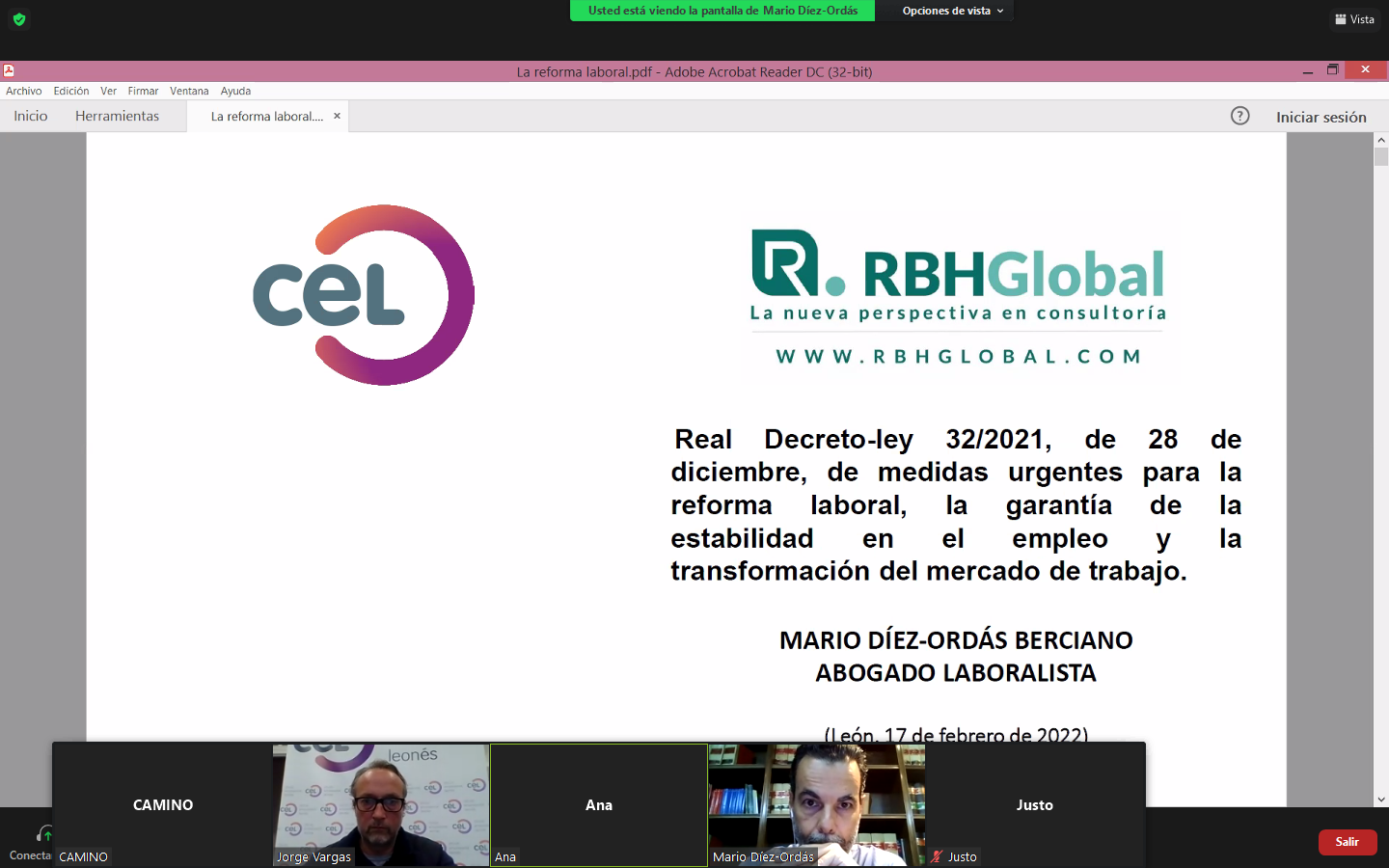
Task: Open the Ver menu
Action: (109, 91)
